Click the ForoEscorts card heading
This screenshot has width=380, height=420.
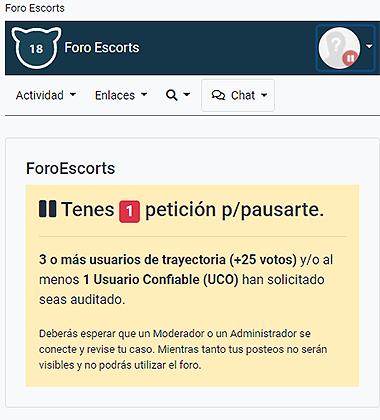coord(70,168)
